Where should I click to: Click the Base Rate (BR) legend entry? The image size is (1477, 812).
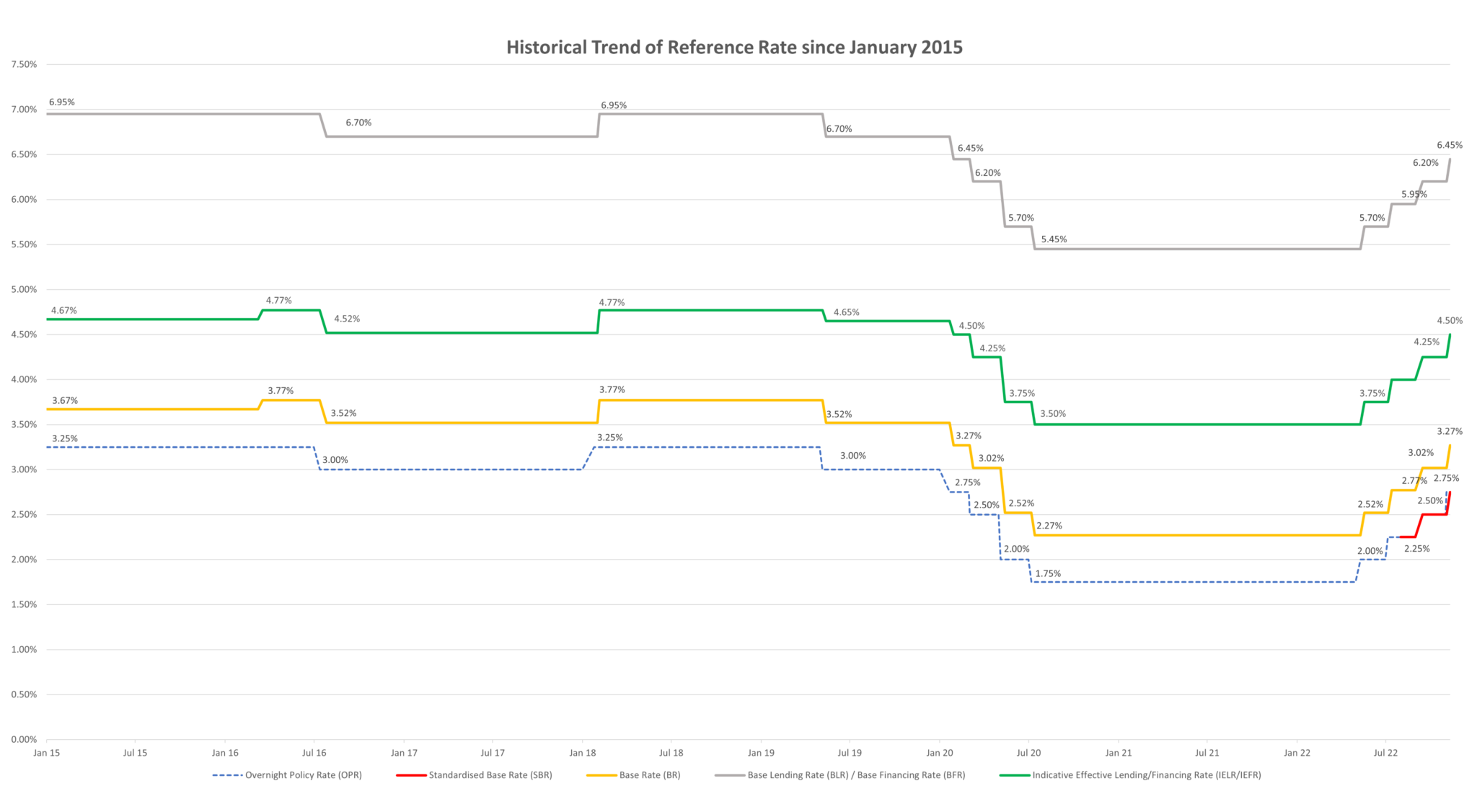click(x=649, y=775)
